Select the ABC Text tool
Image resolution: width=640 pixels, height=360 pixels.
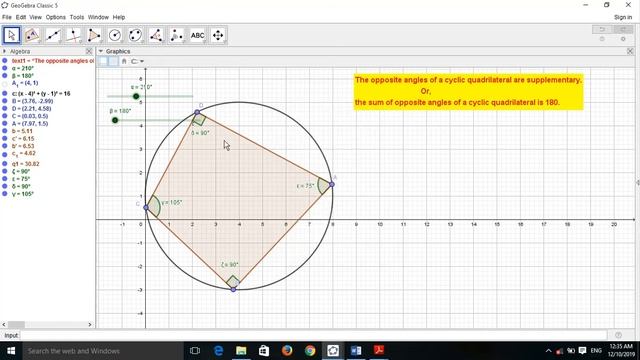(x=198, y=35)
